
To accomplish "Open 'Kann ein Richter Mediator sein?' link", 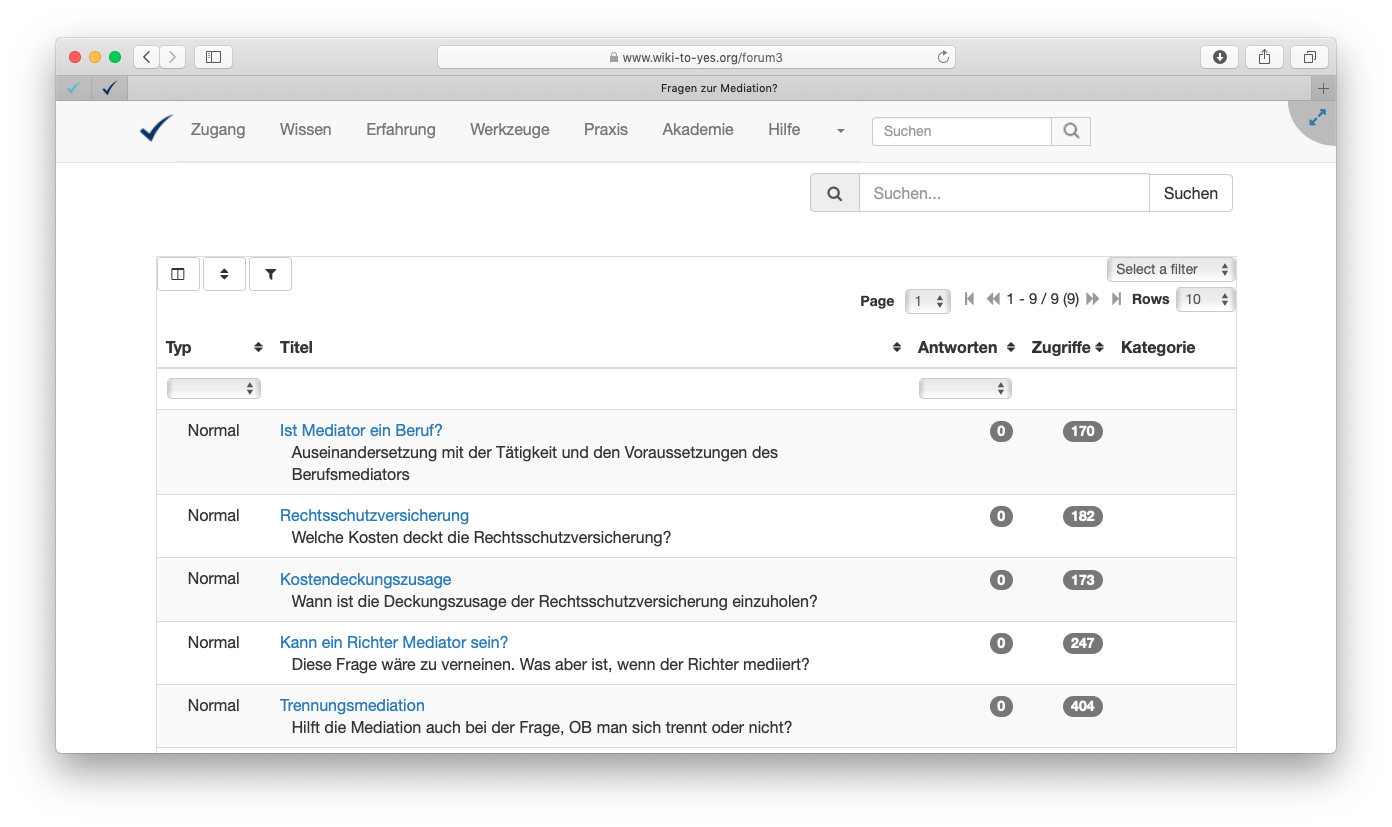I will click(x=394, y=642).
